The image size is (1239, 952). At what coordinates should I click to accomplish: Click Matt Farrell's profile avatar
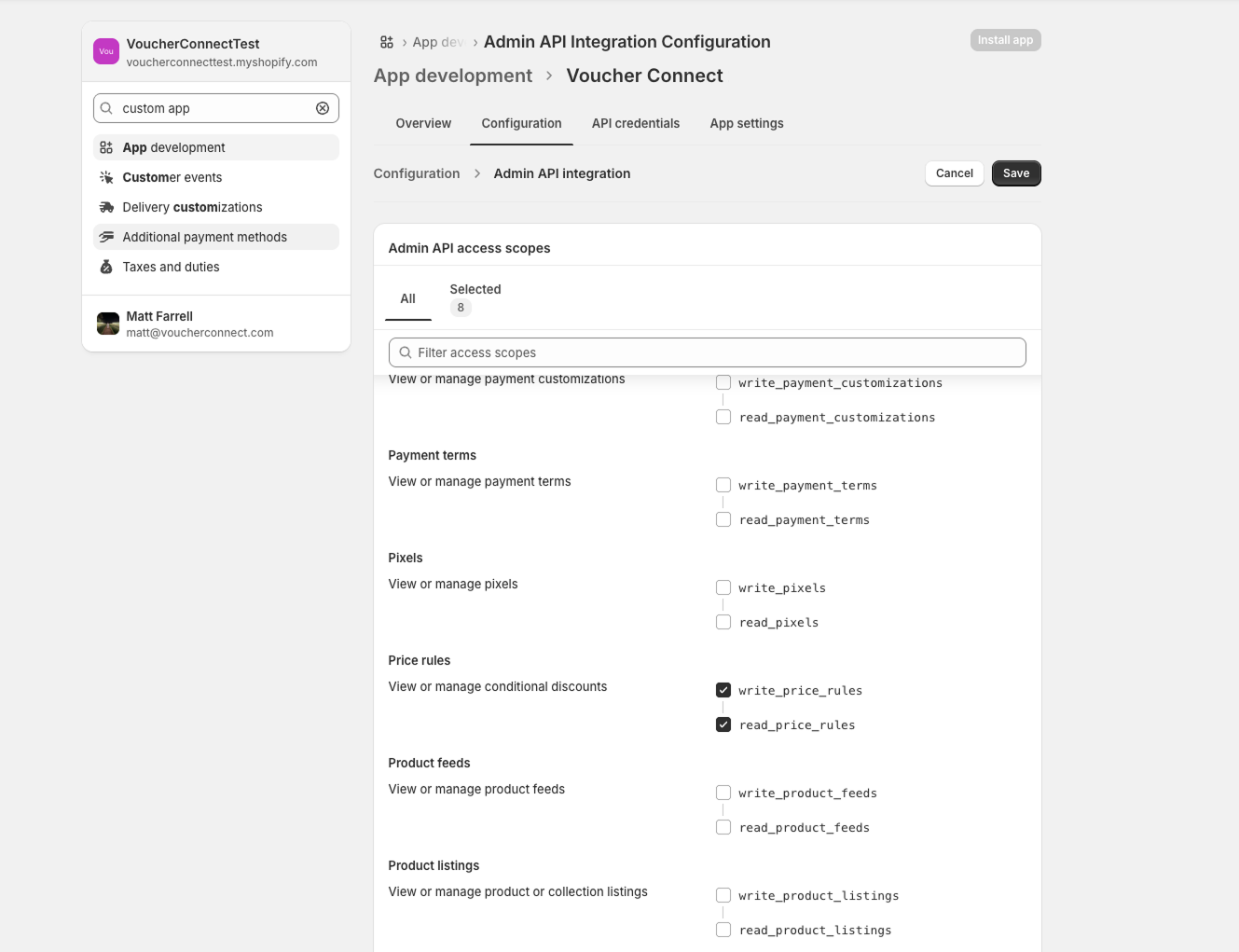(108, 324)
